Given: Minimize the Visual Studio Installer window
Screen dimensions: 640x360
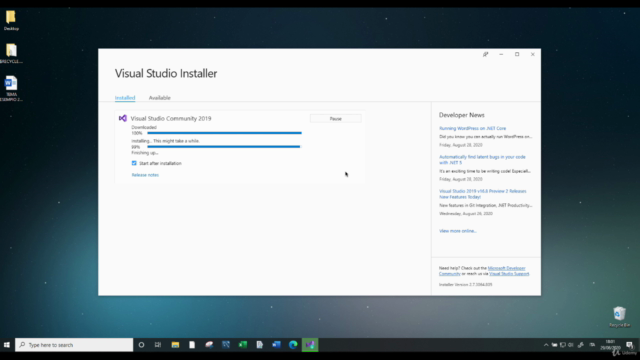Looking at the screenshot, I should (501, 54).
